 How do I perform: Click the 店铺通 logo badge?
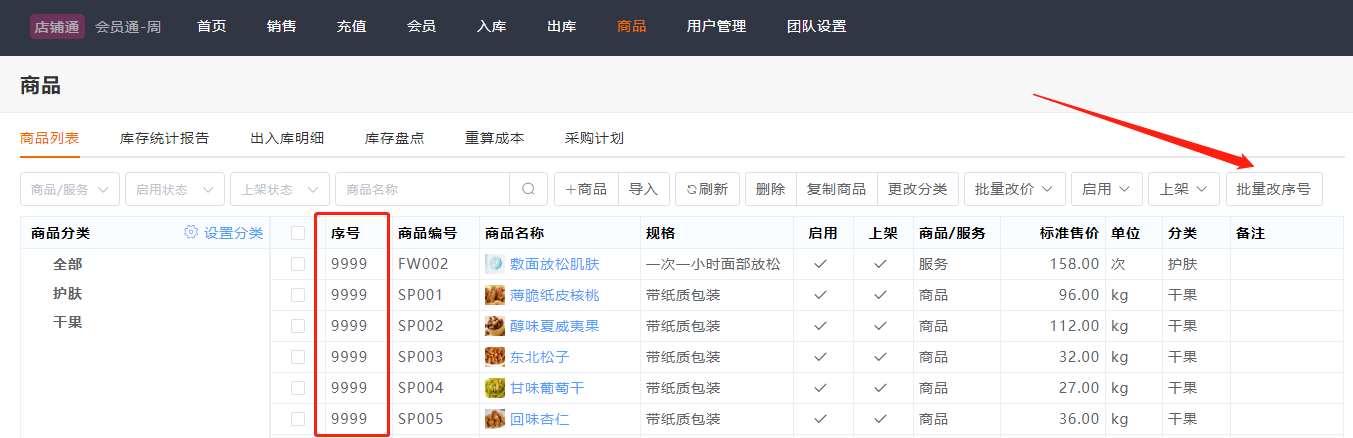[56, 27]
